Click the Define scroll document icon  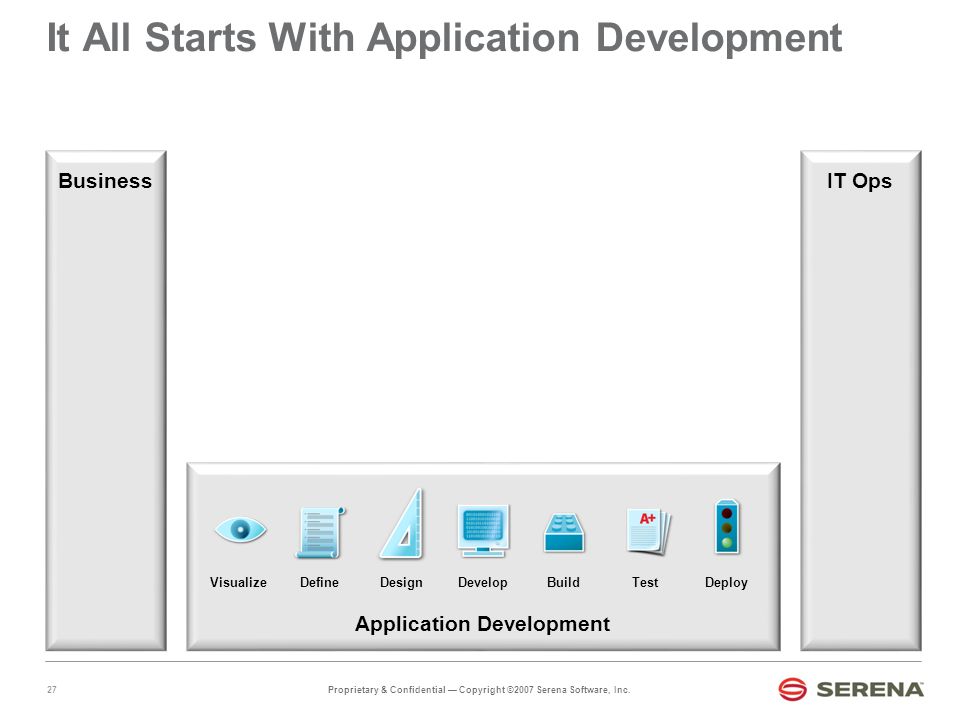pyautogui.click(x=321, y=532)
